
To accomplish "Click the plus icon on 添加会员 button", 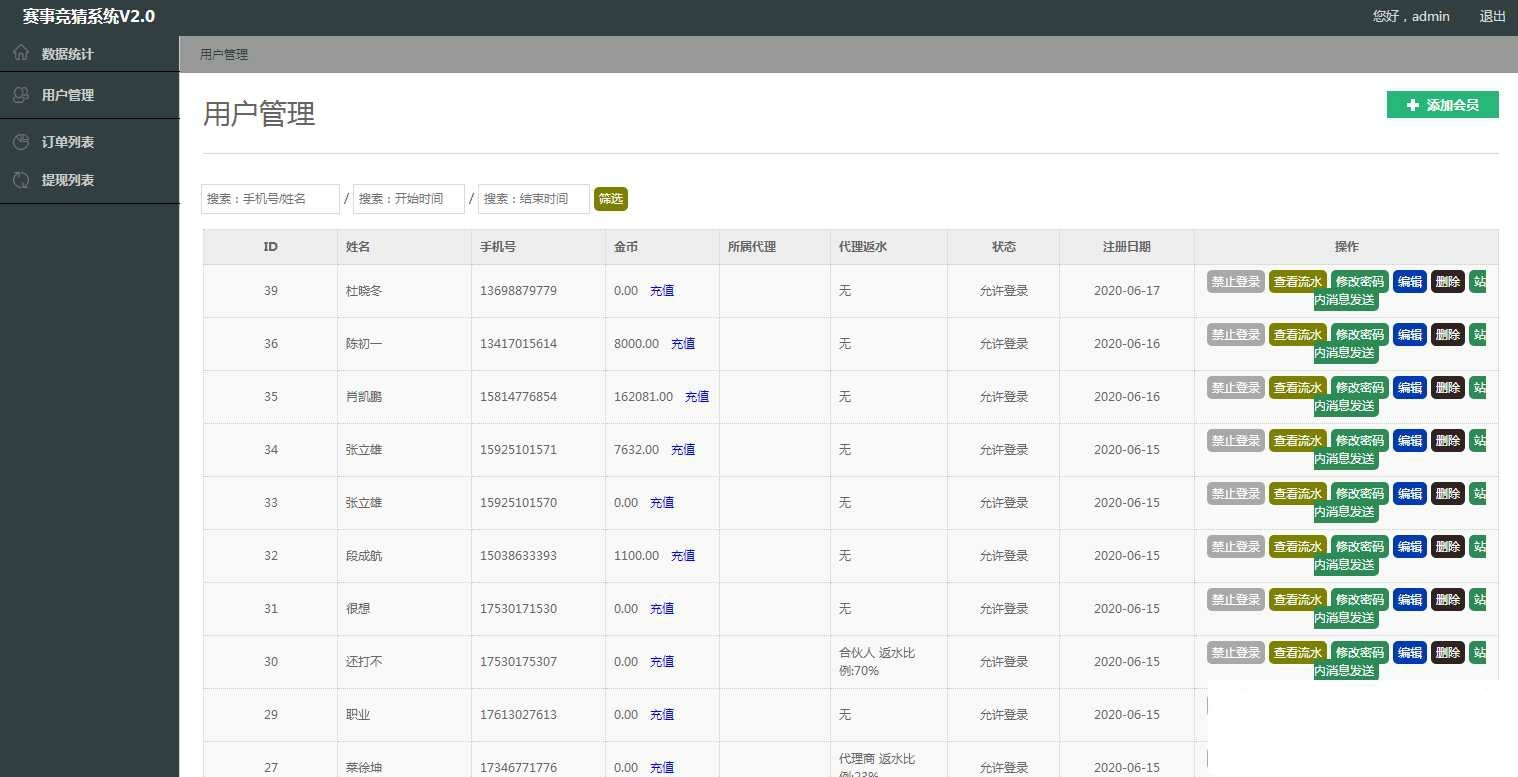I will pos(1412,105).
